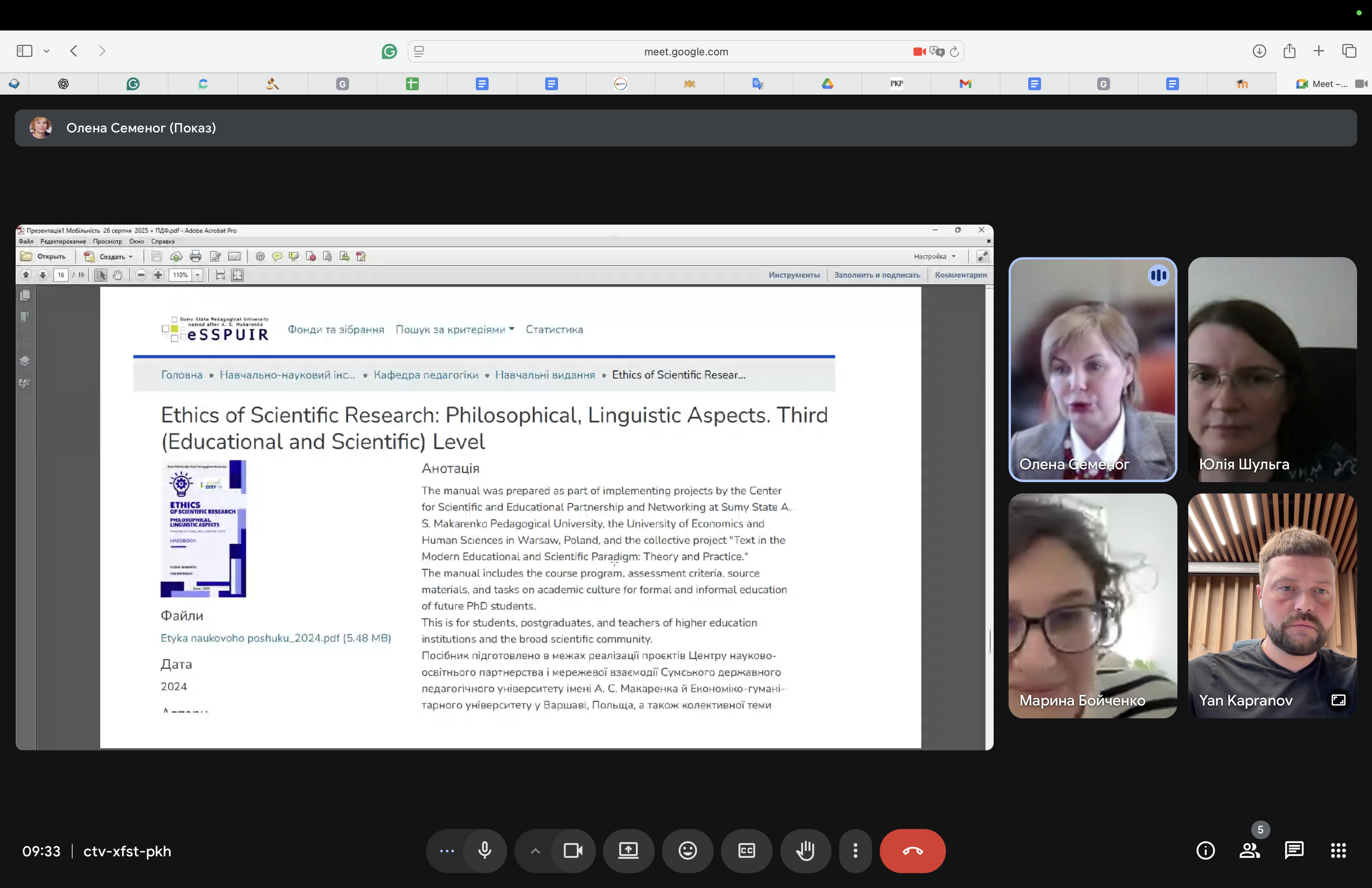The height and width of the screenshot is (888, 1372).
Task: Click the email icon in shared Acrobat toolbar
Action: [234, 256]
